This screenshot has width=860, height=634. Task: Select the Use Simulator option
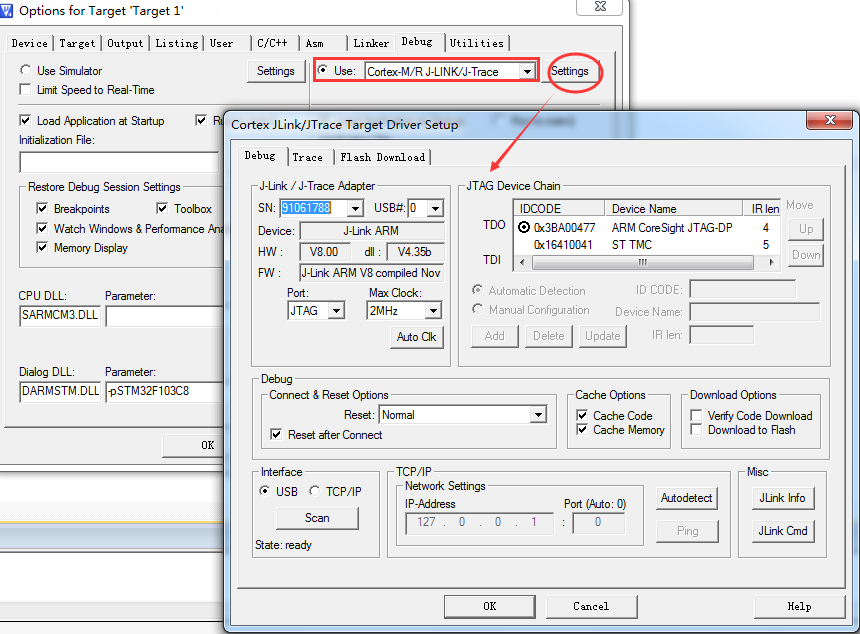point(25,70)
